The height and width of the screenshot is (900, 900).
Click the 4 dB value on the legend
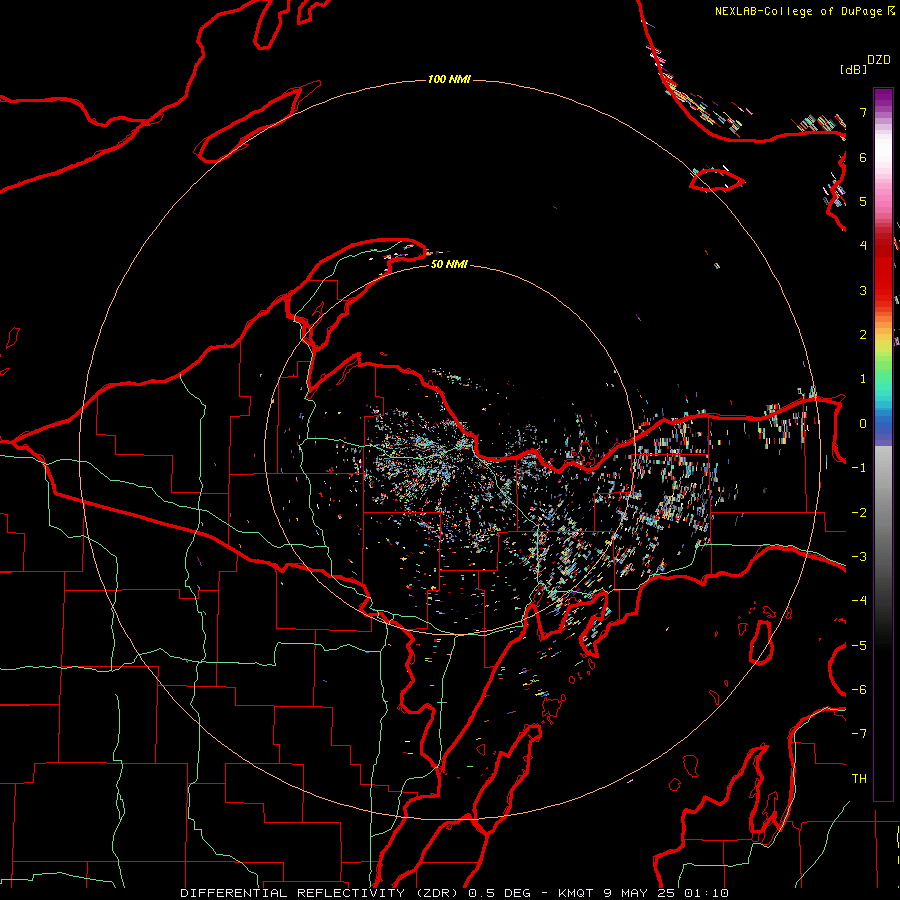coord(863,246)
